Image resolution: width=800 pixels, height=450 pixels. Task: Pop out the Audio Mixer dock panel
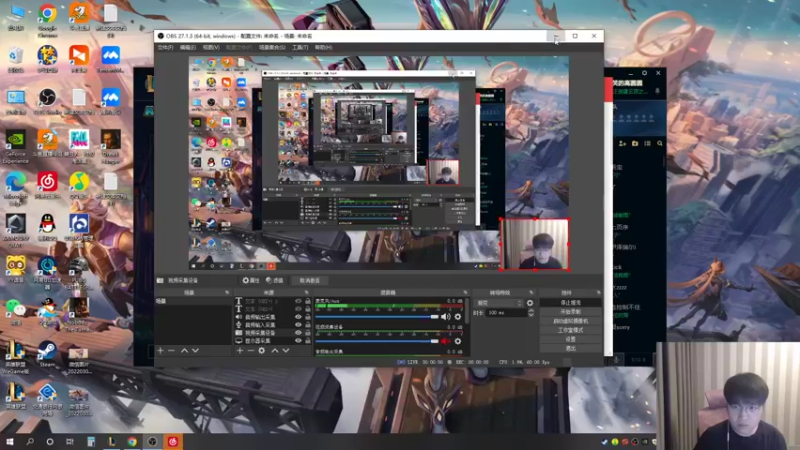pyautogui.click(x=465, y=292)
